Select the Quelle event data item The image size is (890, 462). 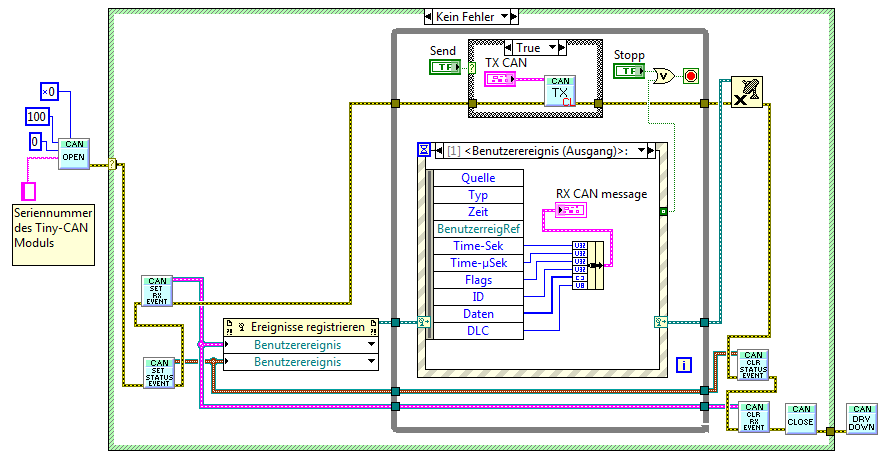[x=478, y=178]
